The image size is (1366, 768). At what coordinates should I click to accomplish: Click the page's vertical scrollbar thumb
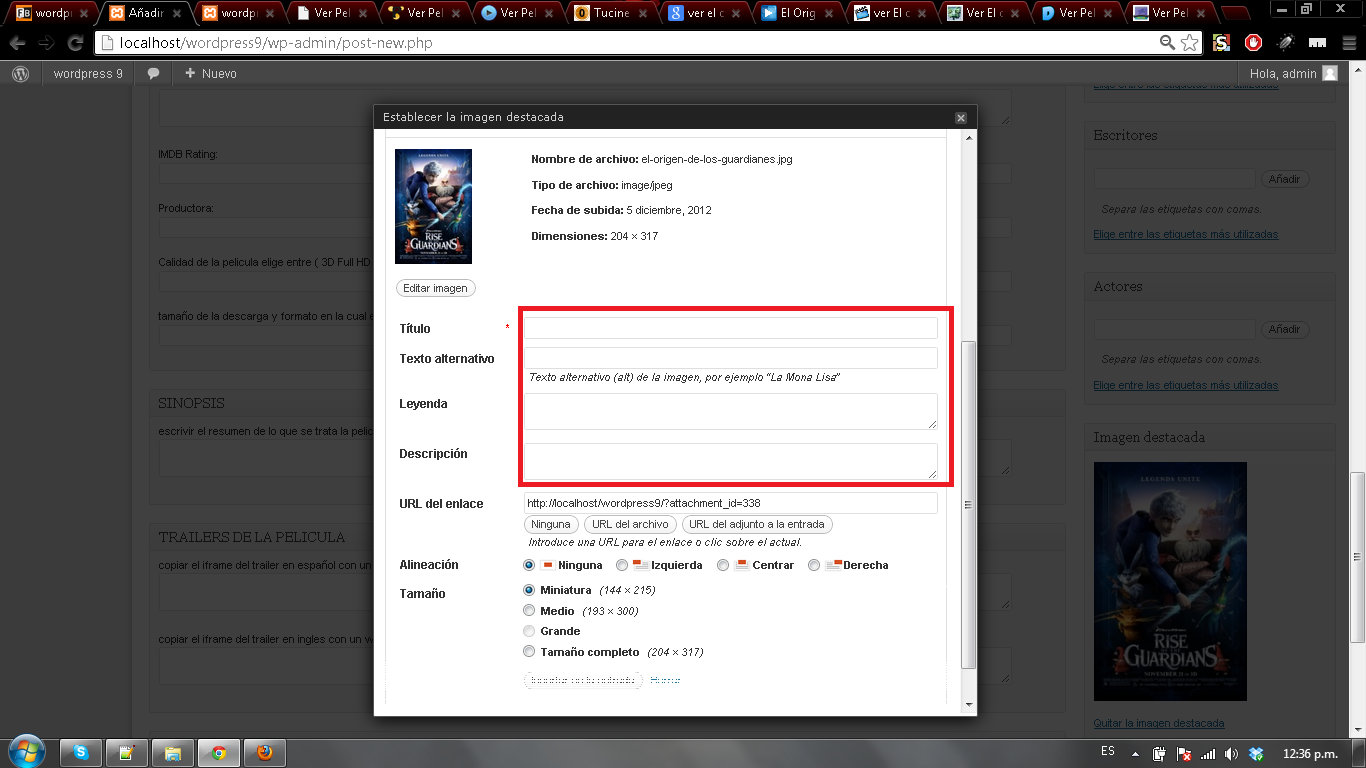[x=1357, y=557]
